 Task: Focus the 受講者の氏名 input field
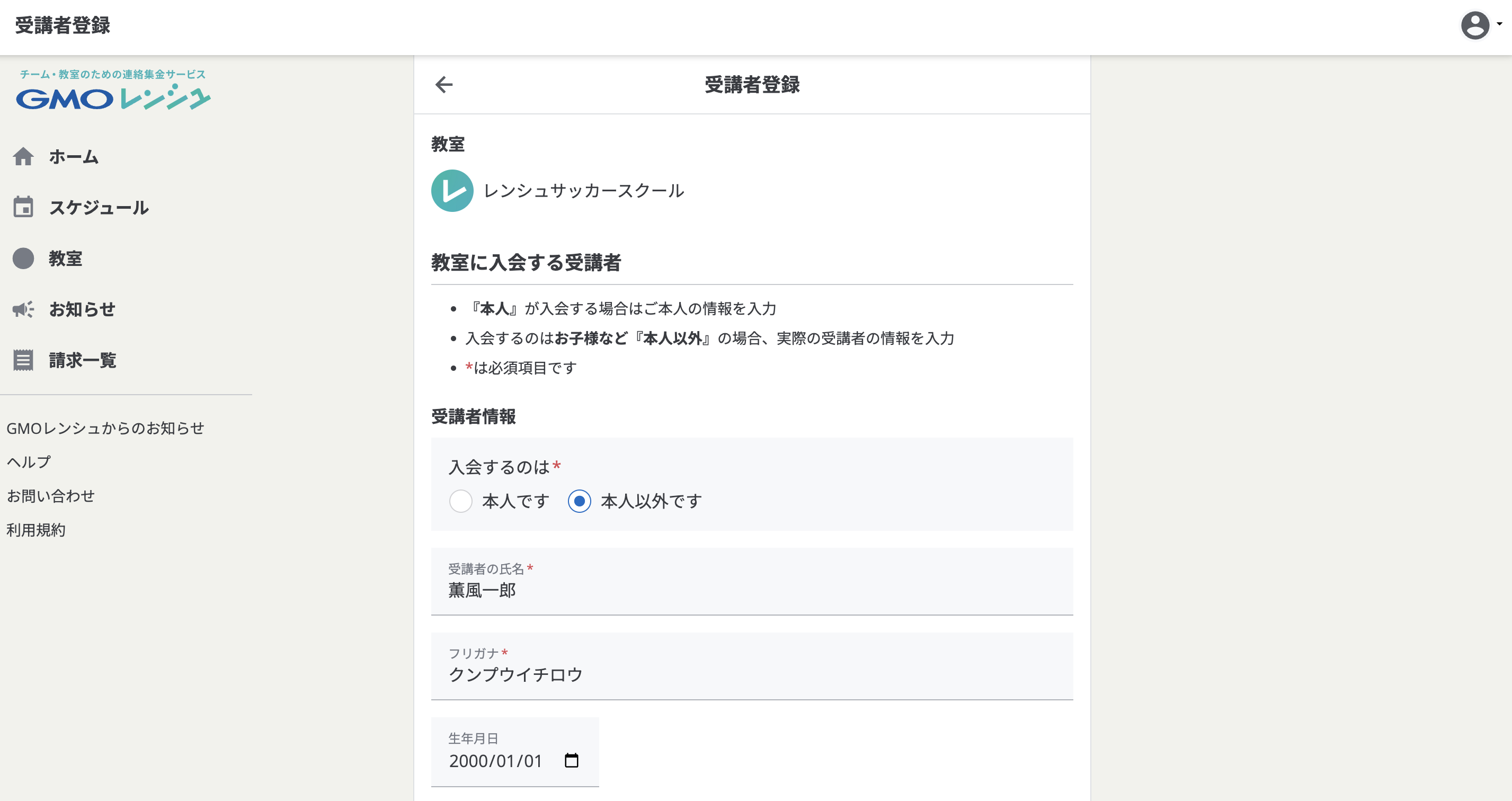coord(752,582)
